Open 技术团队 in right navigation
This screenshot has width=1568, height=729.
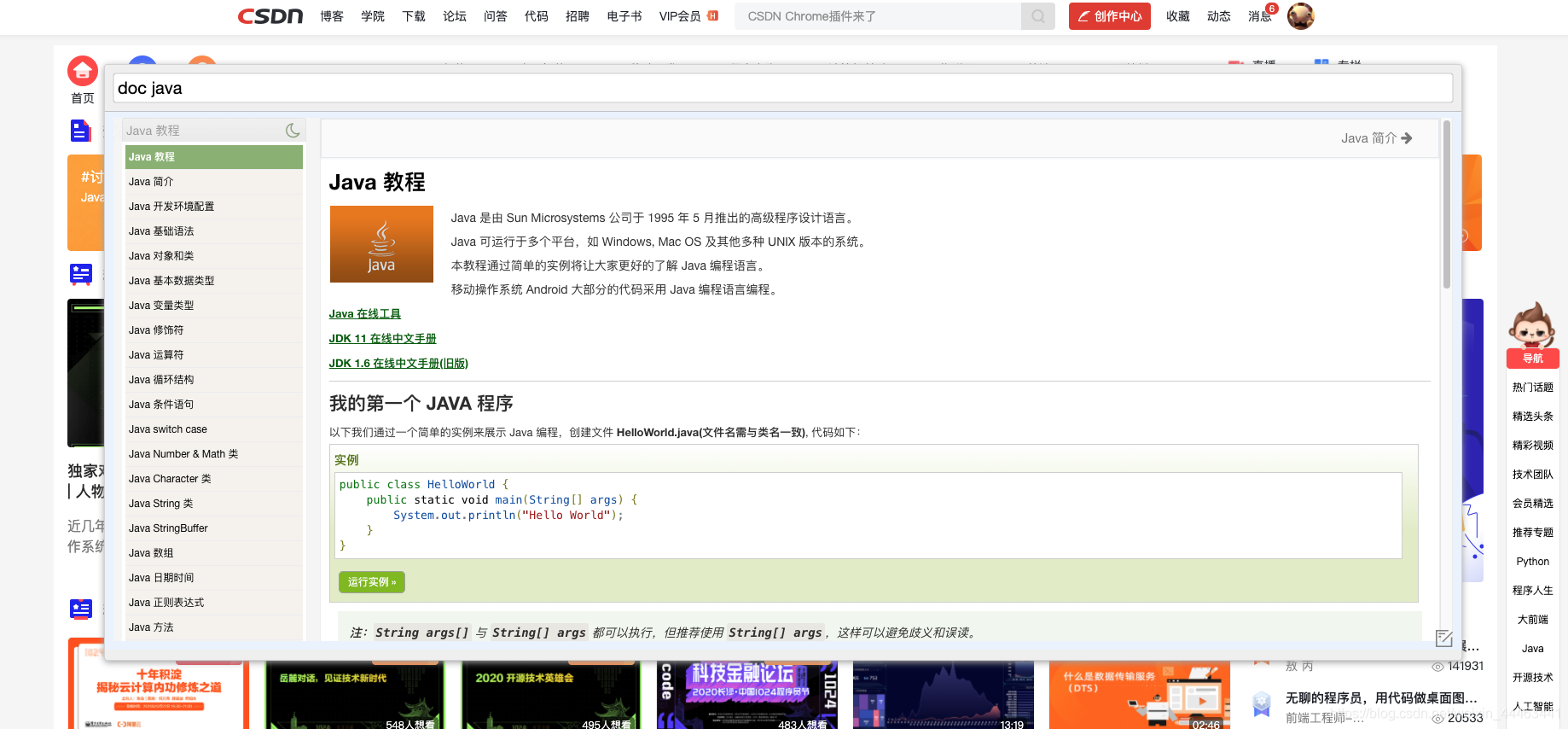coord(1532,475)
